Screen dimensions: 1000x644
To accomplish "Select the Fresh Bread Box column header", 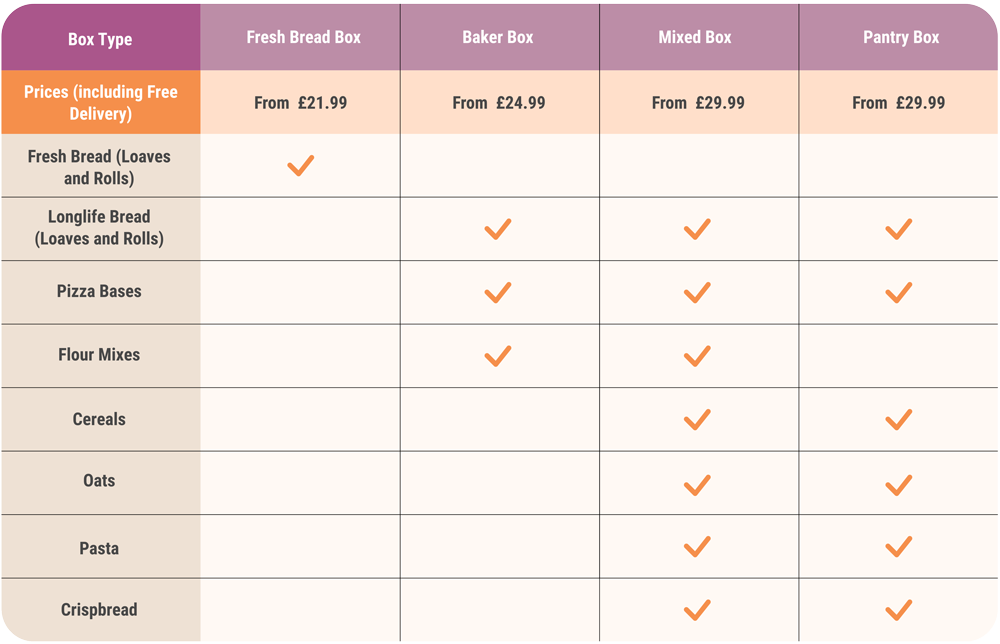I will point(303,38).
